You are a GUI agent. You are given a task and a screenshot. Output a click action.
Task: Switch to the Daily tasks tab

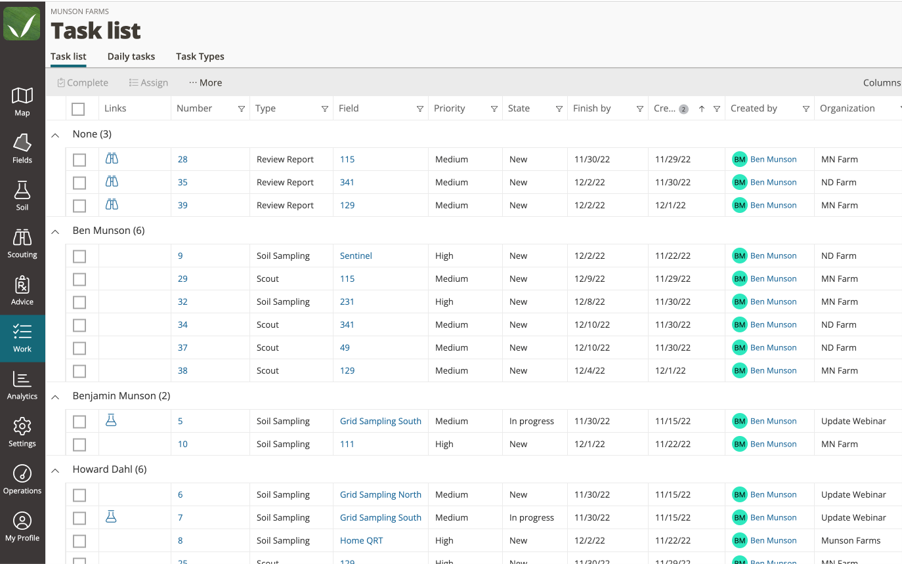(x=131, y=57)
